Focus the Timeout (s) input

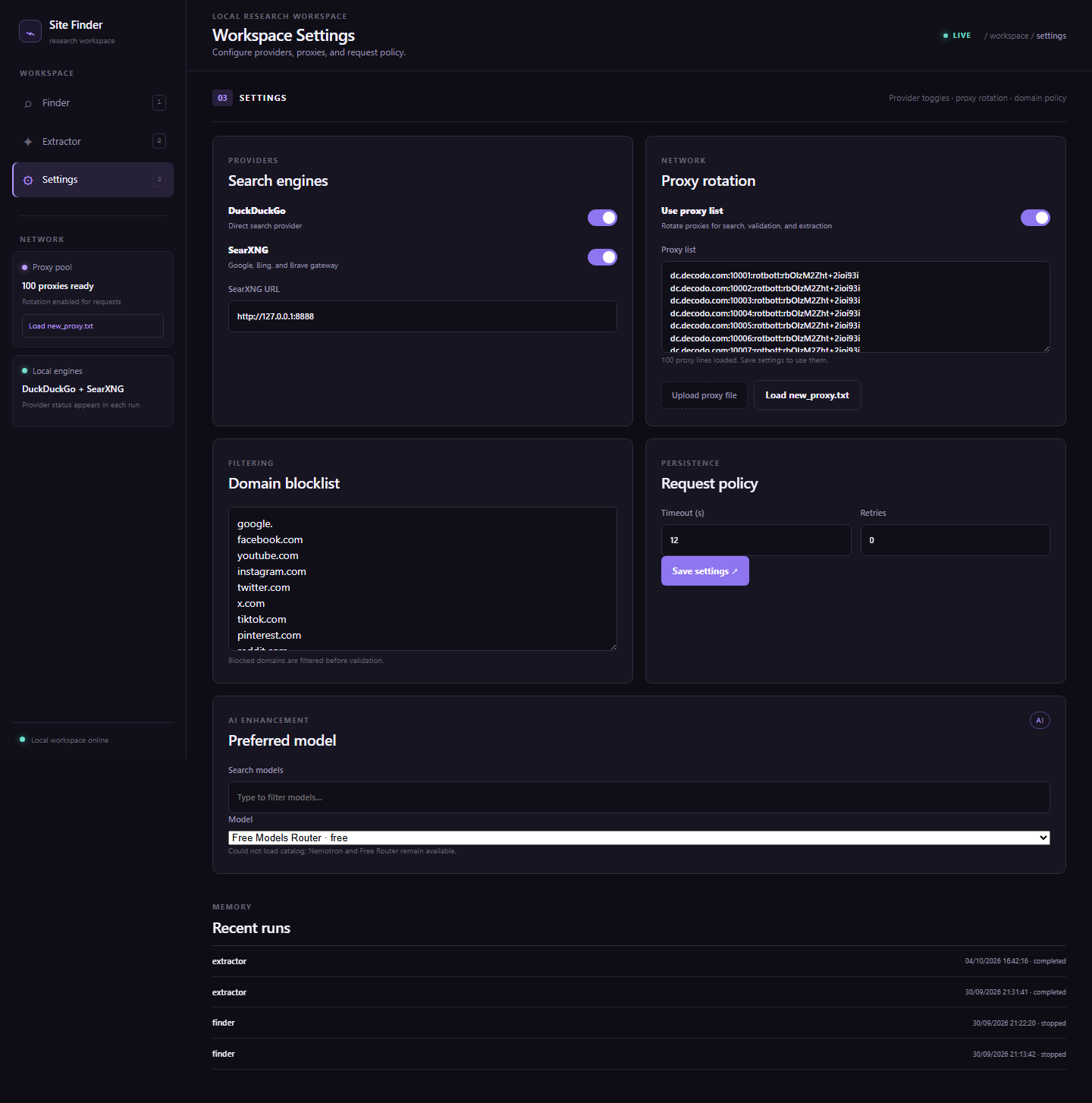pos(756,540)
